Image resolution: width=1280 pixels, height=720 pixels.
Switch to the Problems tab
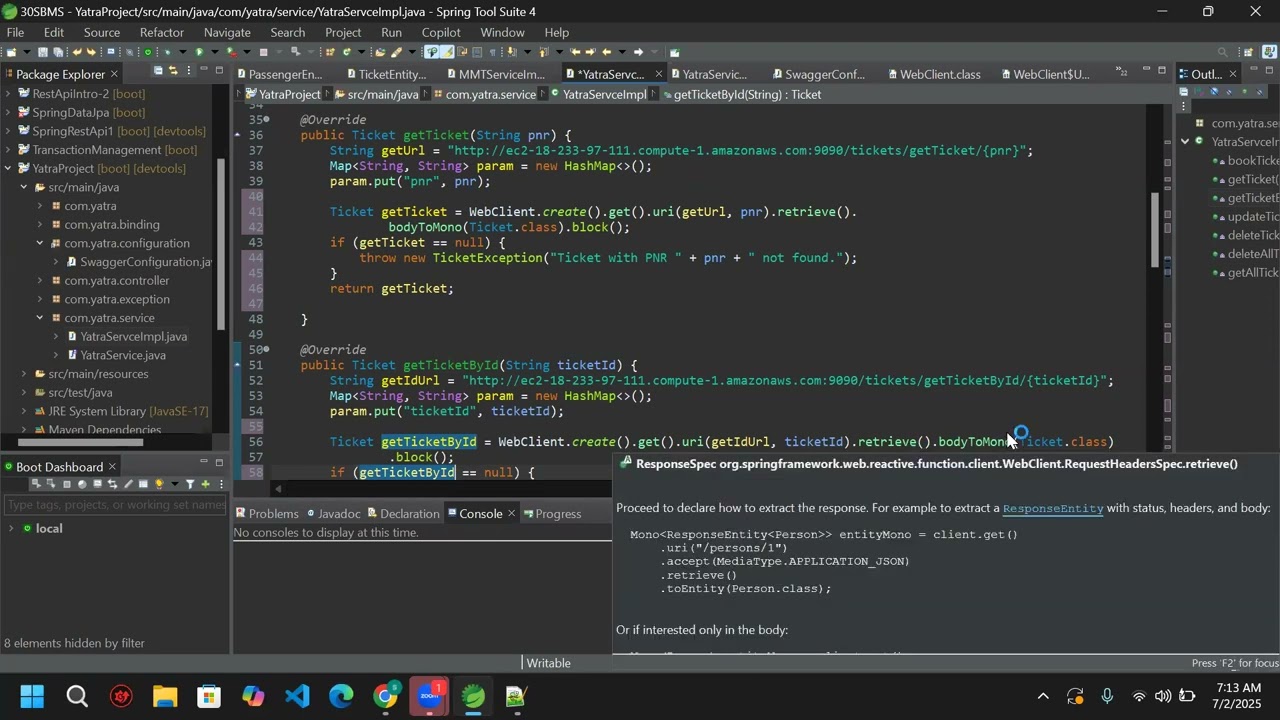[x=267, y=514]
